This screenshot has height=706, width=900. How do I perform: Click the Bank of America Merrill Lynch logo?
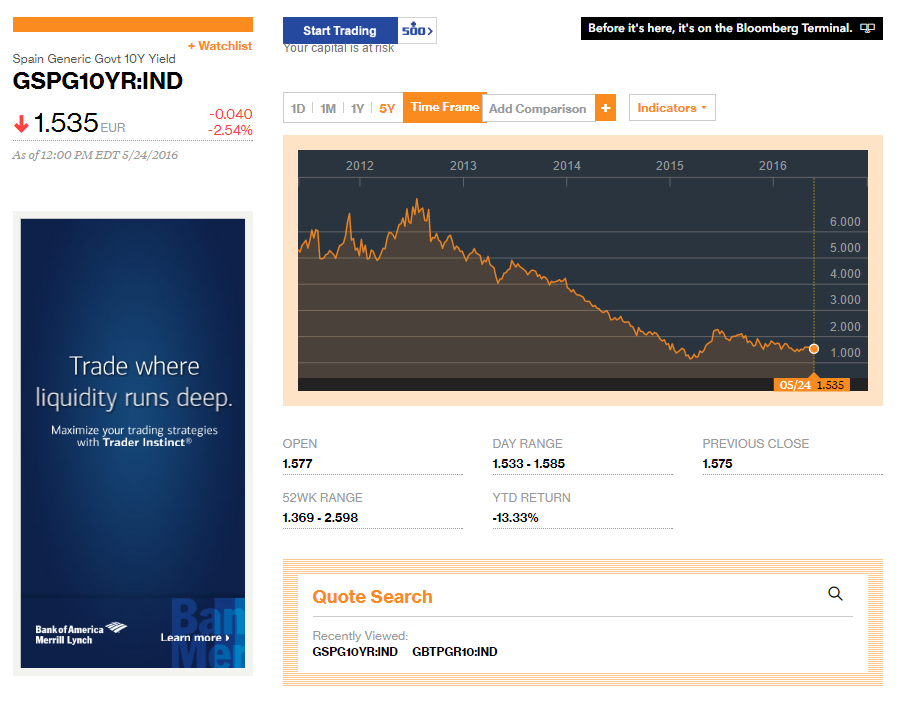coord(80,634)
